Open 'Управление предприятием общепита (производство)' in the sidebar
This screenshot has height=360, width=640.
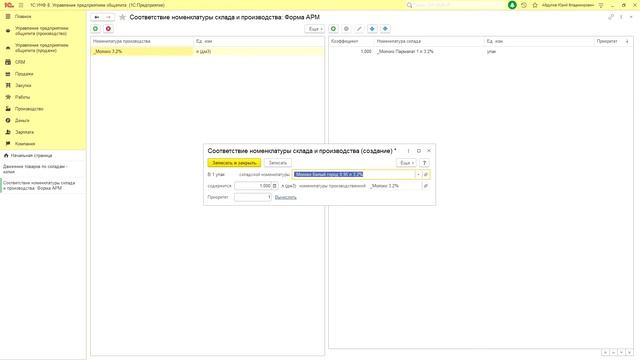[41, 31]
